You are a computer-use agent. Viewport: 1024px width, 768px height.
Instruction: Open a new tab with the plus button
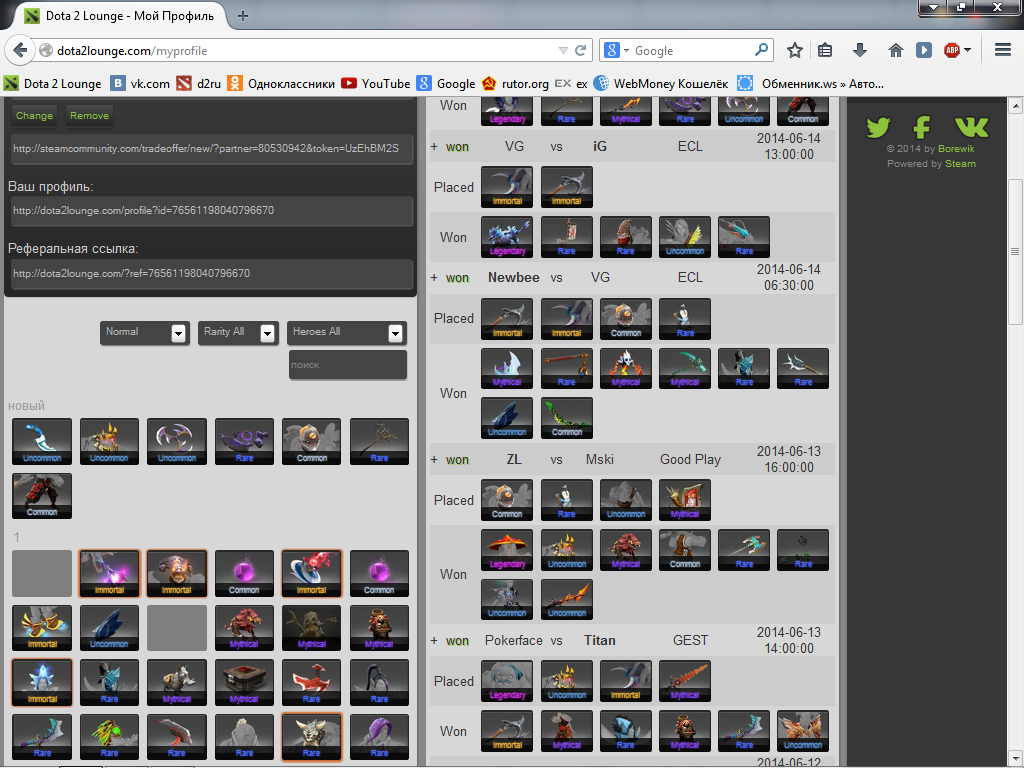(243, 16)
